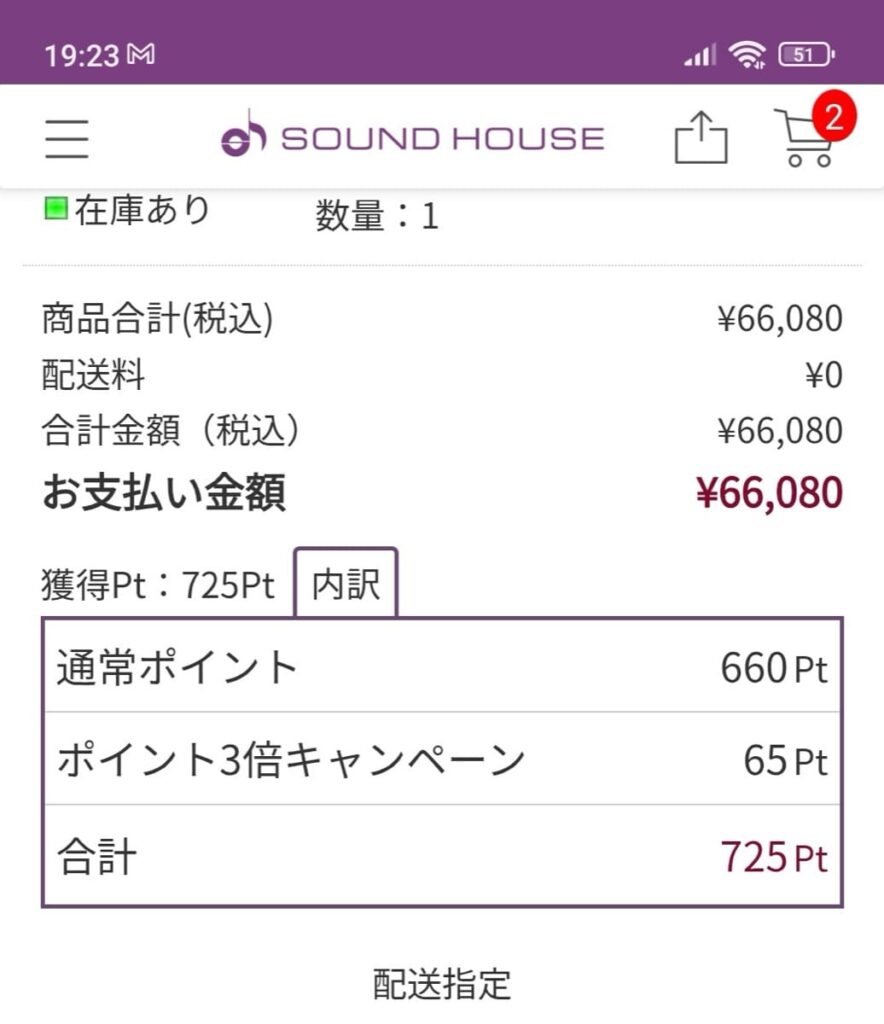
Task: Tap the status bar clock
Action: [x=80, y=54]
